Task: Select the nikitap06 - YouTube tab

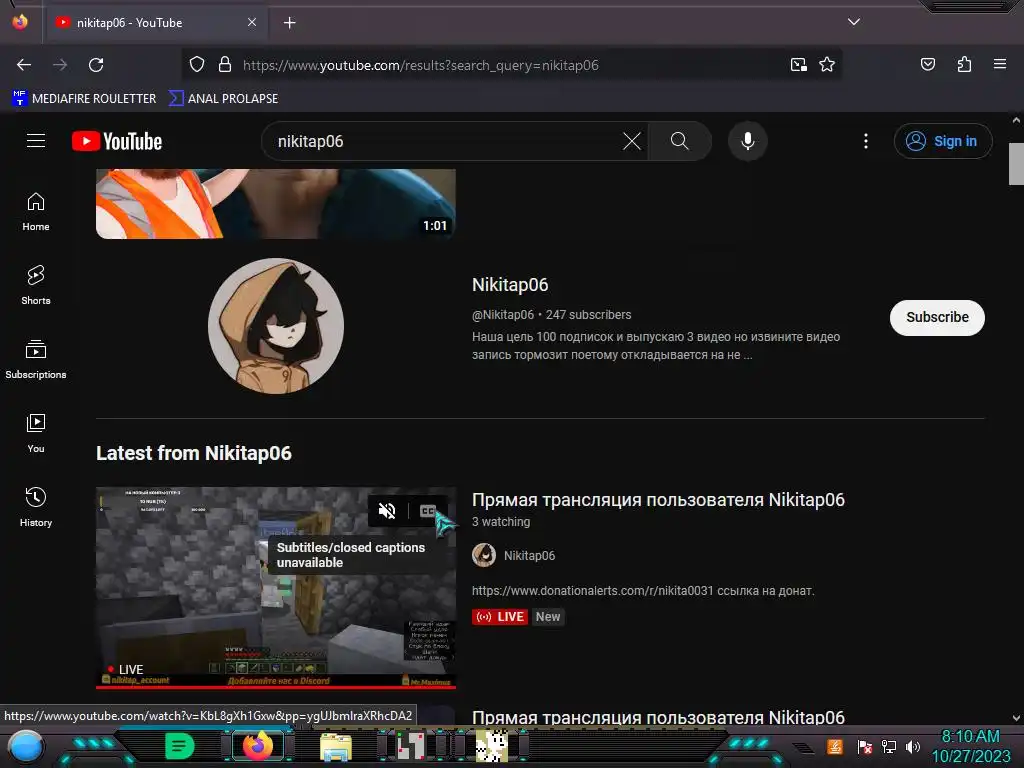Action: coord(155,22)
